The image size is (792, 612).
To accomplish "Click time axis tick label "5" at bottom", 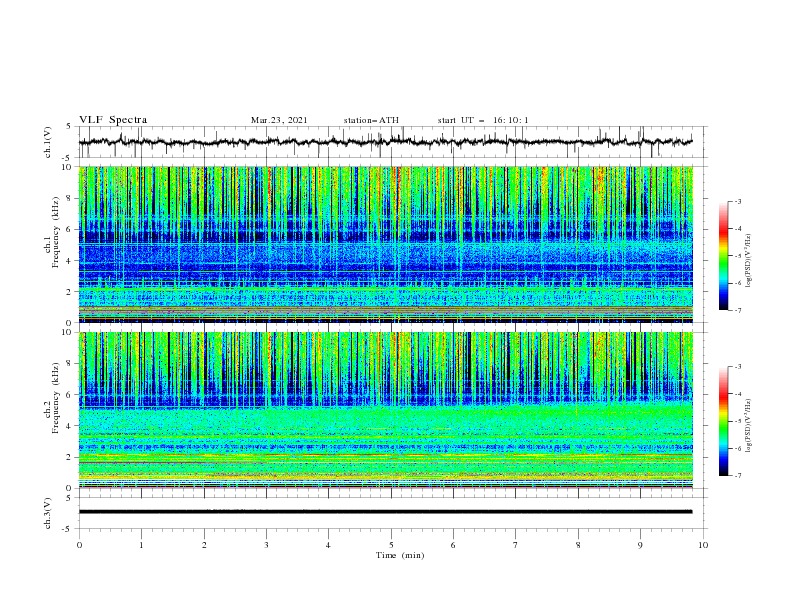I will (x=391, y=545).
